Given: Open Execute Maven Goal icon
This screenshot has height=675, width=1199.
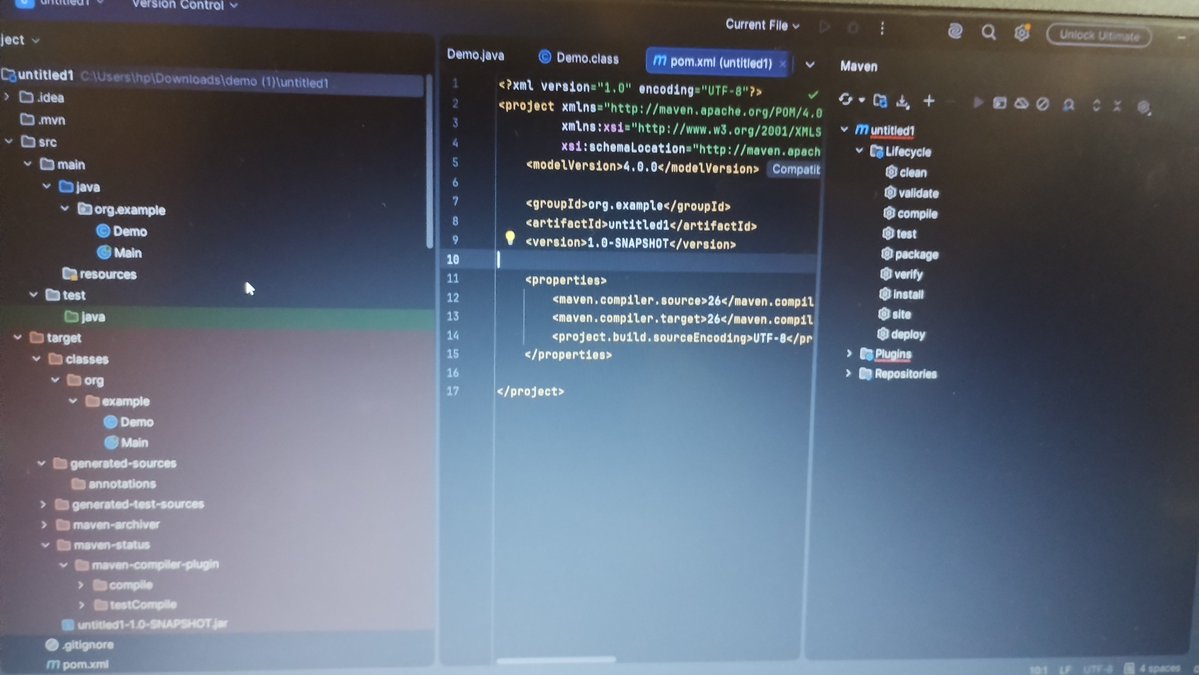Looking at the screenshot, I should click(x=999, y=102).
